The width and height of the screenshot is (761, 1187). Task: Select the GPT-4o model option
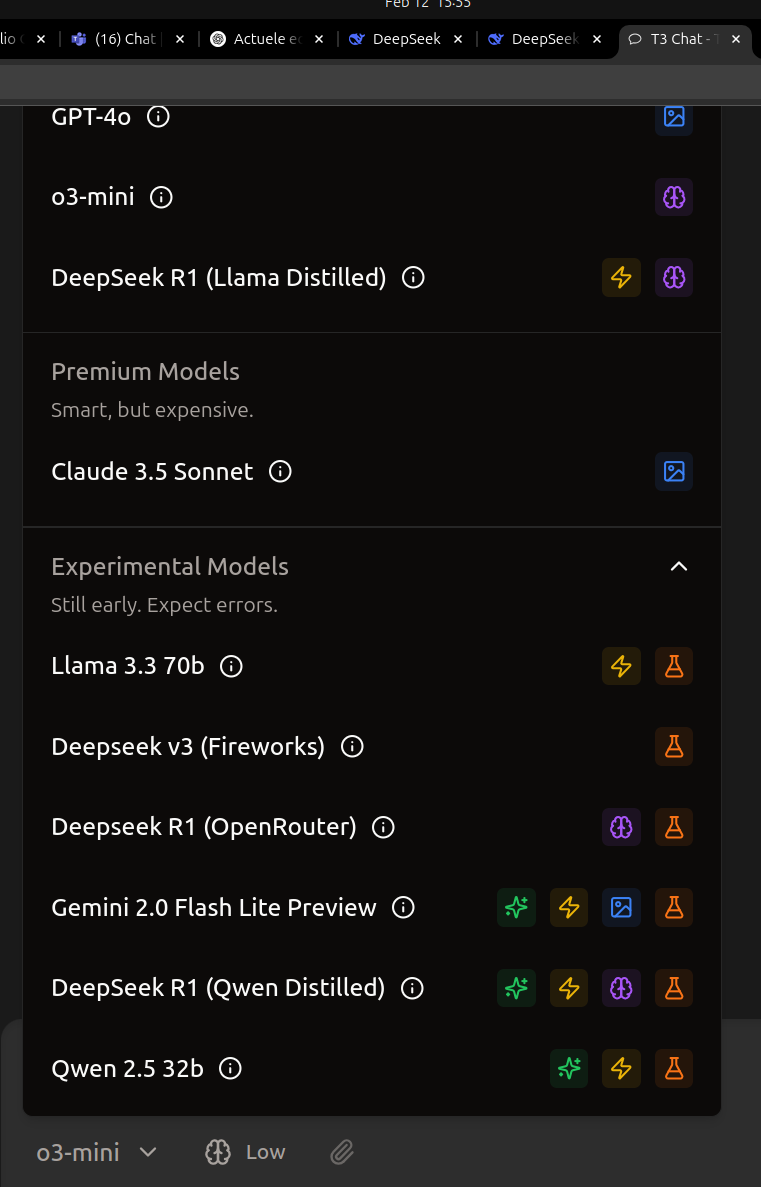pyautogui.click(x=91, y=117)
